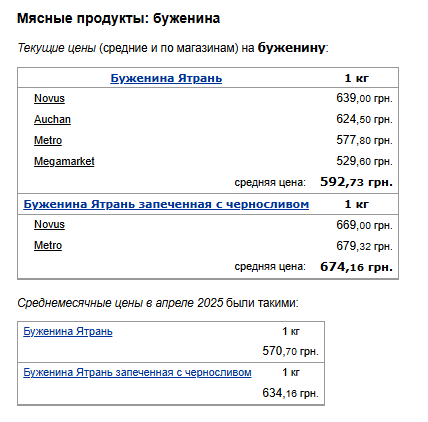Click the heading Мясные продукты: буженина
The width and height of the screenshot is (428, 422).
[x=118, y=18]
